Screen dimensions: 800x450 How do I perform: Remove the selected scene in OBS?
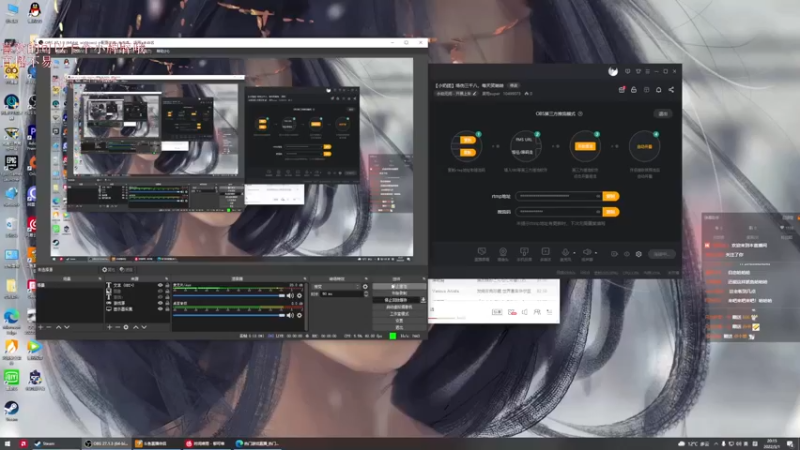49,327
